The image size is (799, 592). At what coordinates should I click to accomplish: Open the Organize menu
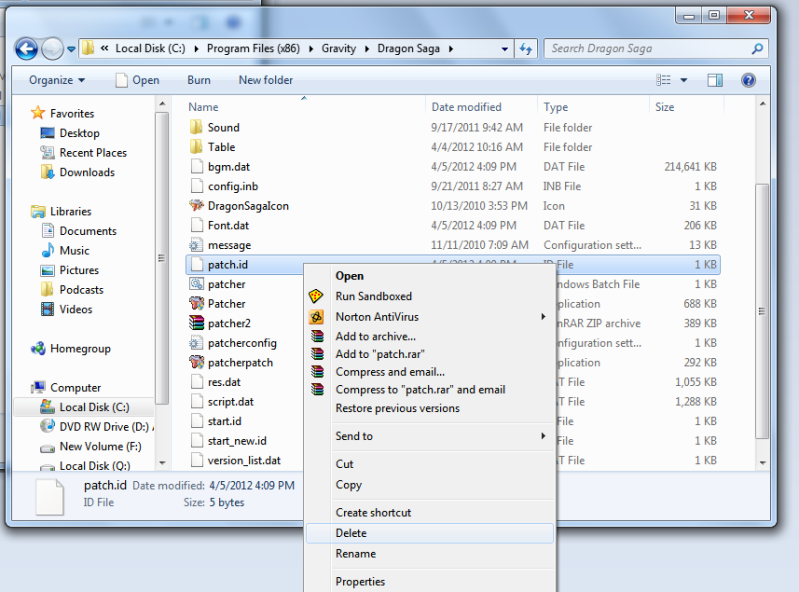pyautogui.click(x=57, y=80)
